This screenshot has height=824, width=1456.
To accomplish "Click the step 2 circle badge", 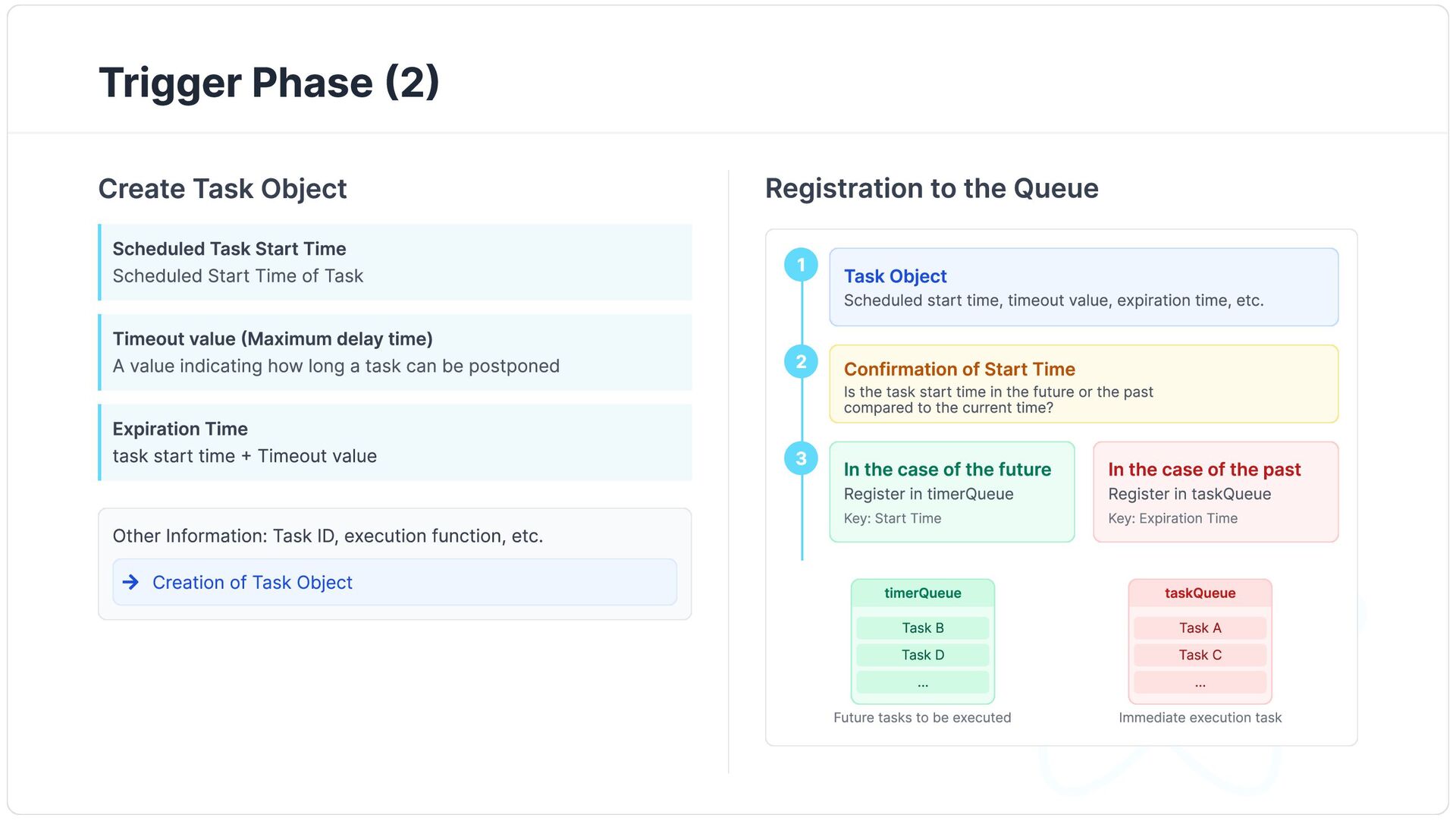I will coord(801,362).
